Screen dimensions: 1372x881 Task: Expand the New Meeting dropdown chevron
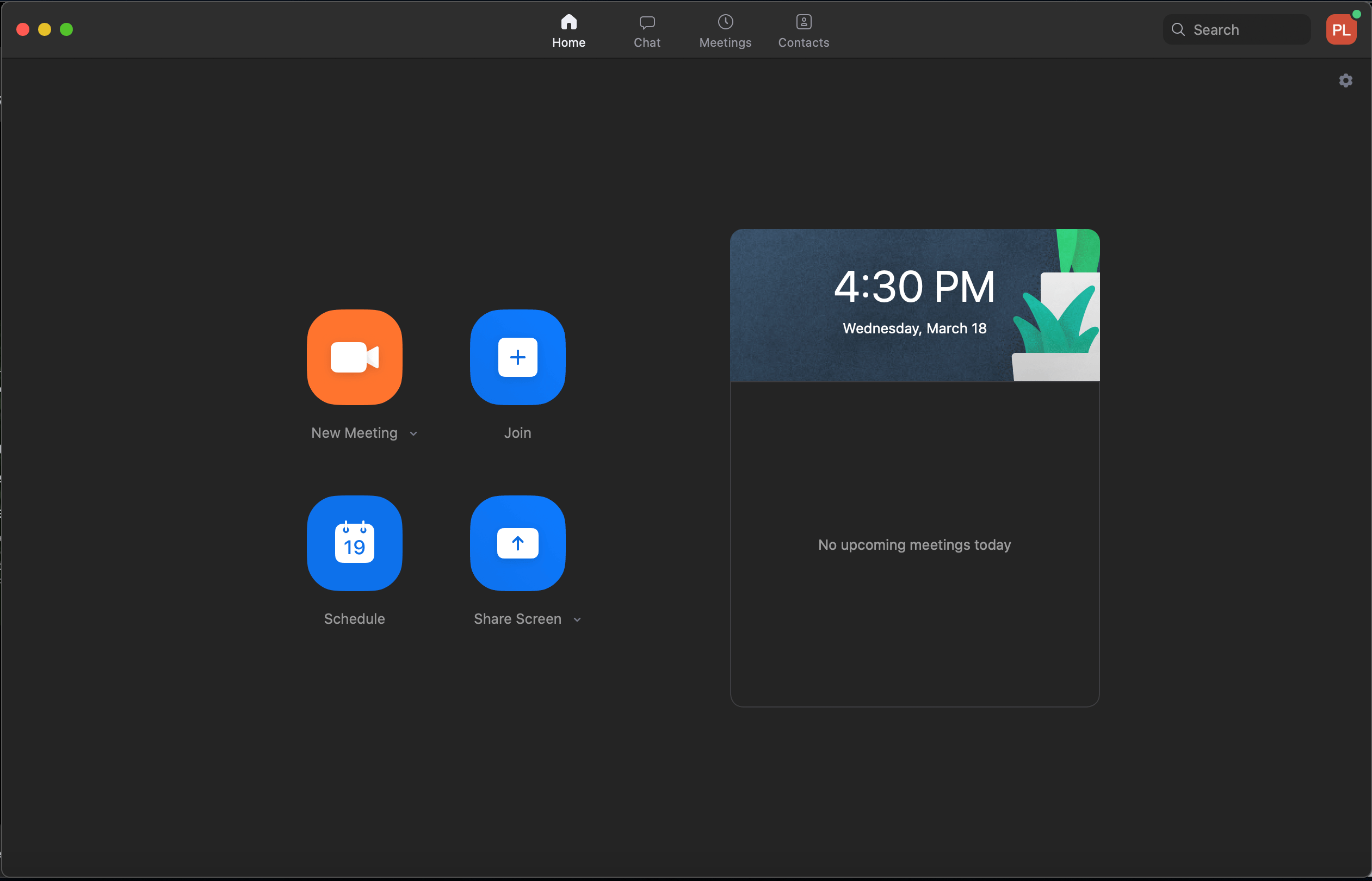pyautogui.click(x=413, y=433)
